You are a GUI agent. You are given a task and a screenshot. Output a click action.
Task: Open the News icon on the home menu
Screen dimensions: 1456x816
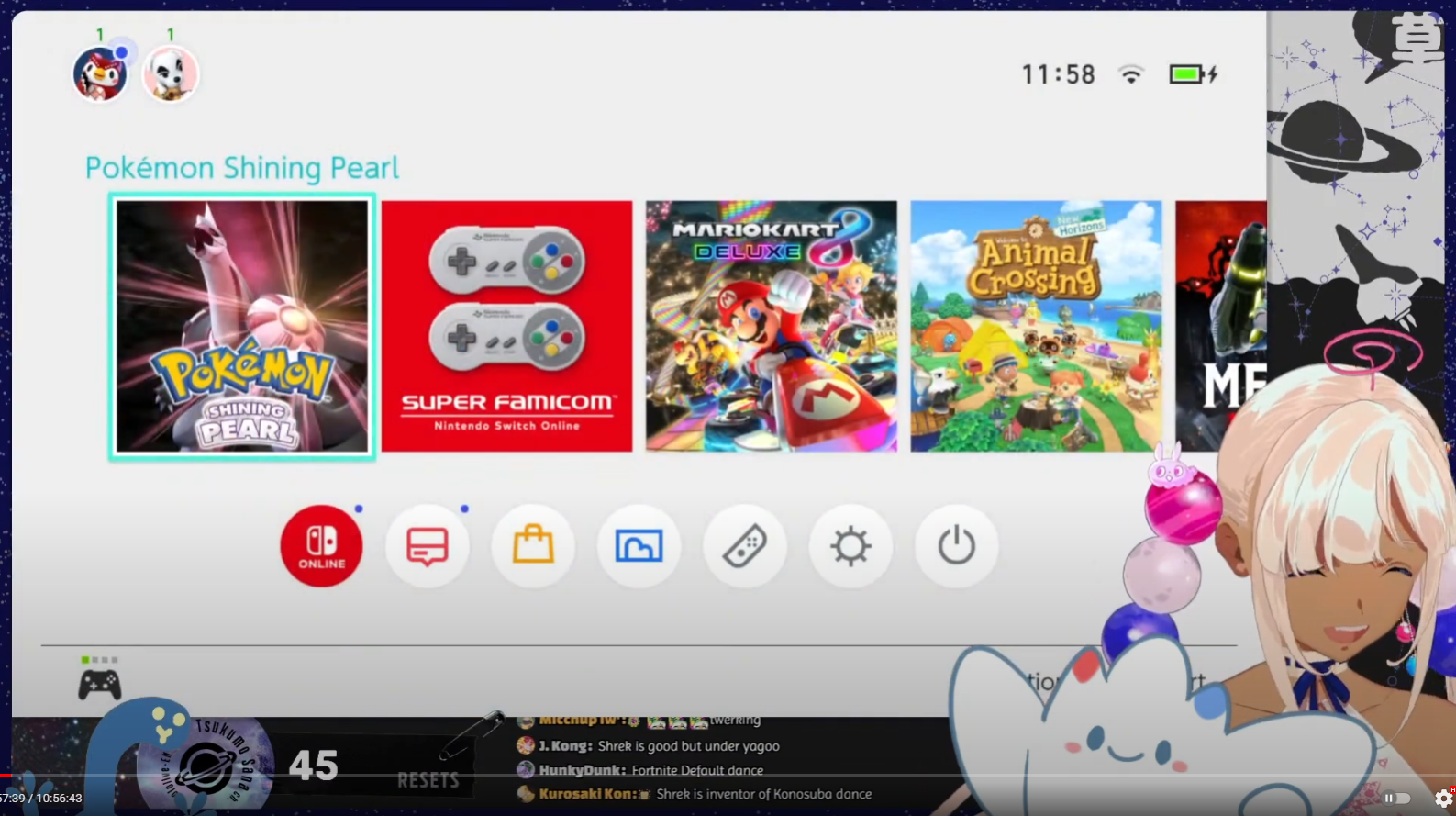[428, 546]
